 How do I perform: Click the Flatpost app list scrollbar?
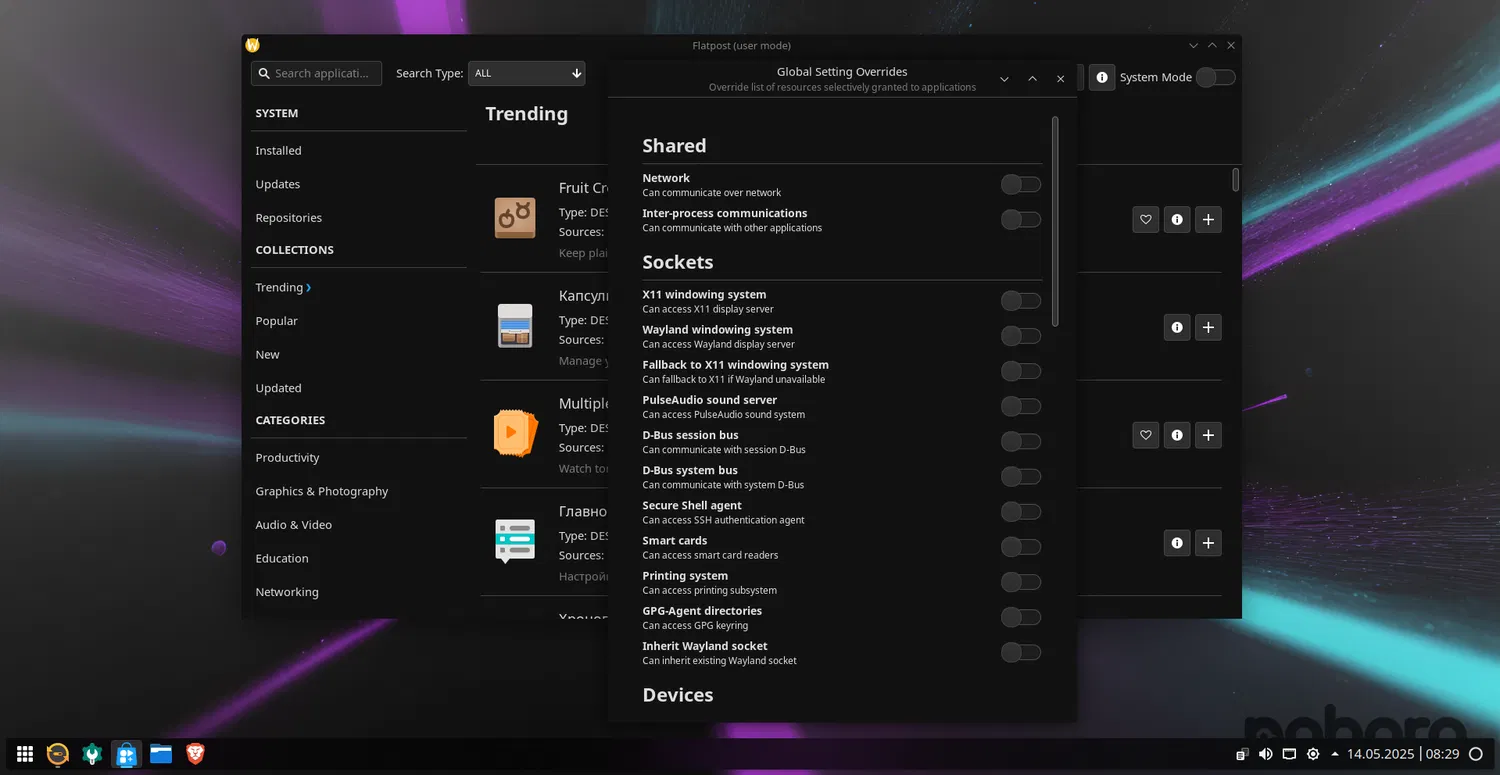1235,179
